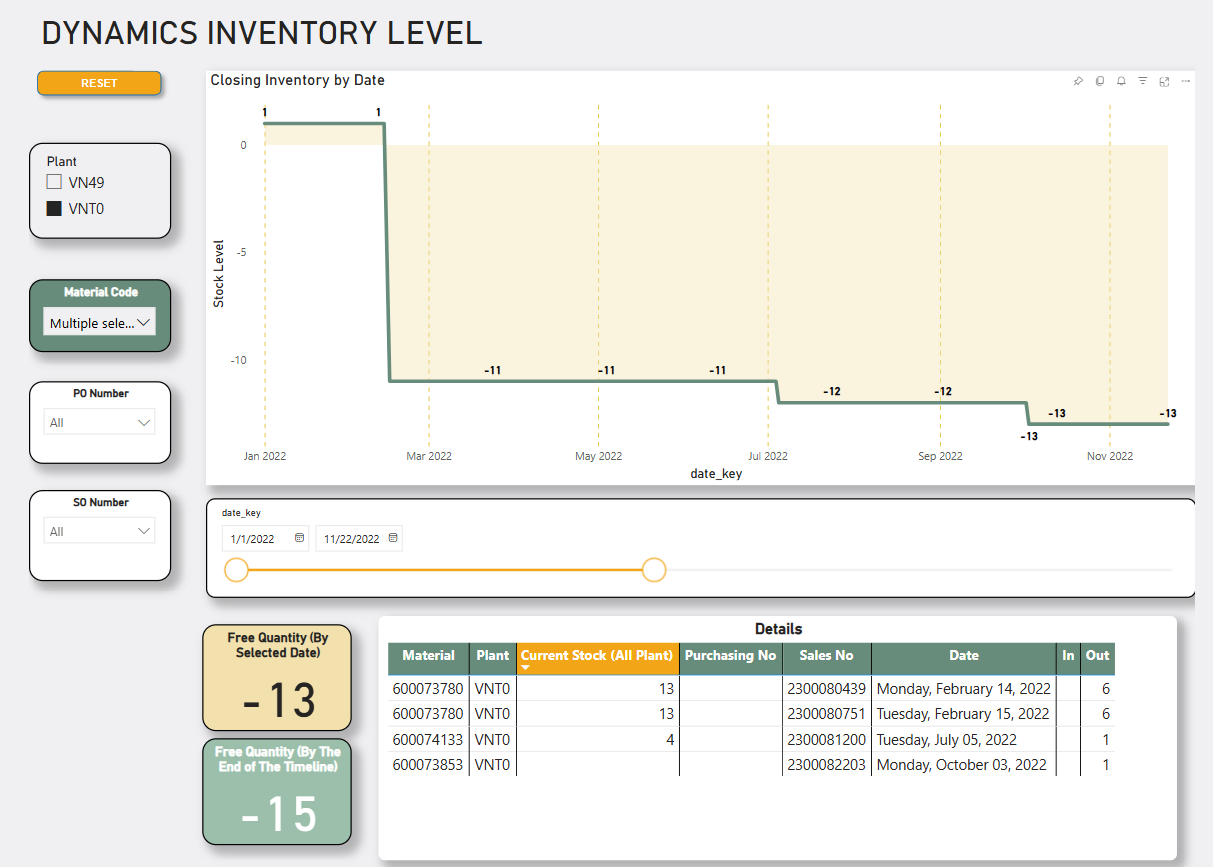Click sort arrow under Current Stock header
The height and width of the screenshot is (867, 1213).
[526, 667]
